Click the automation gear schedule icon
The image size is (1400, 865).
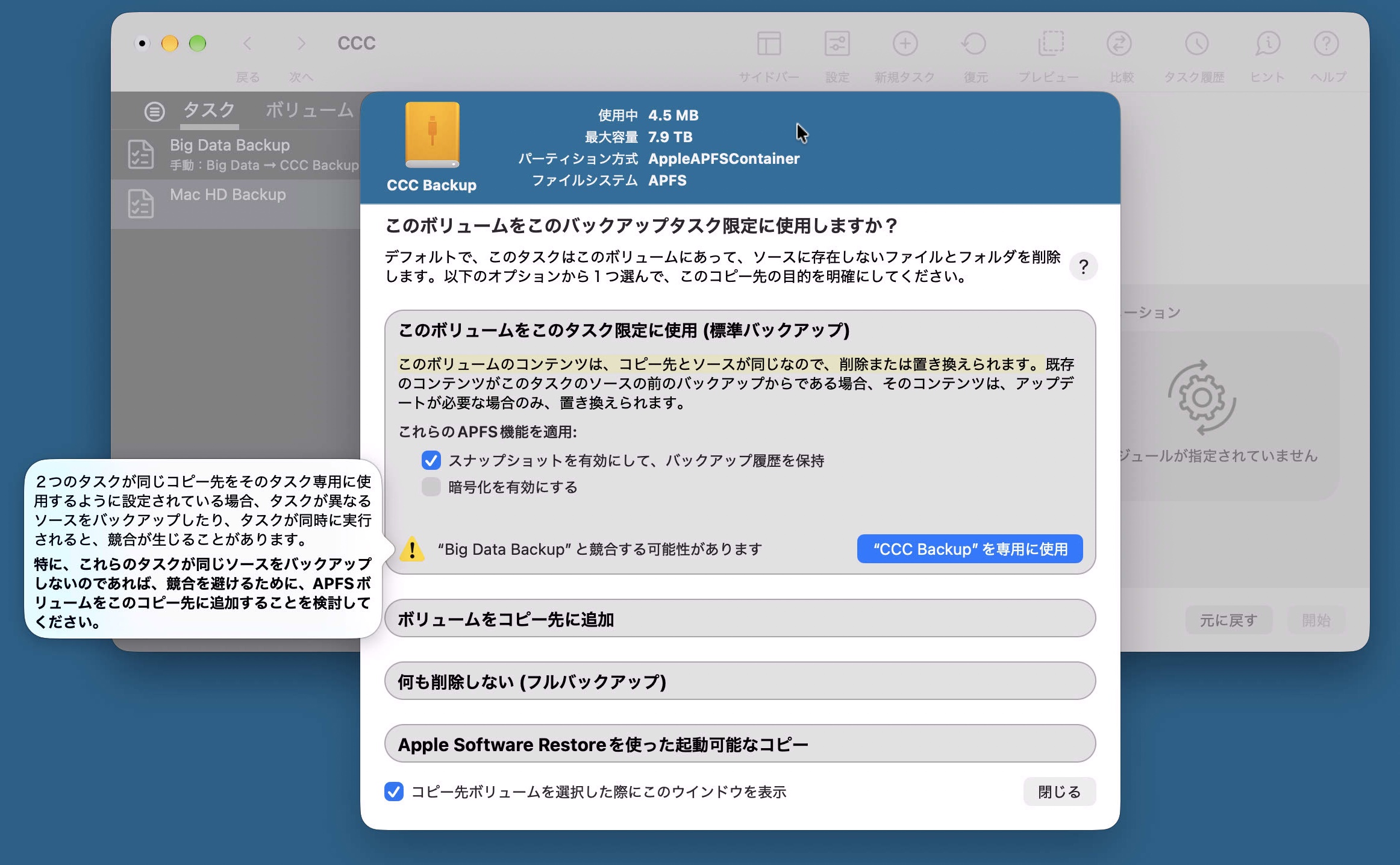[x=1202, y=398]
